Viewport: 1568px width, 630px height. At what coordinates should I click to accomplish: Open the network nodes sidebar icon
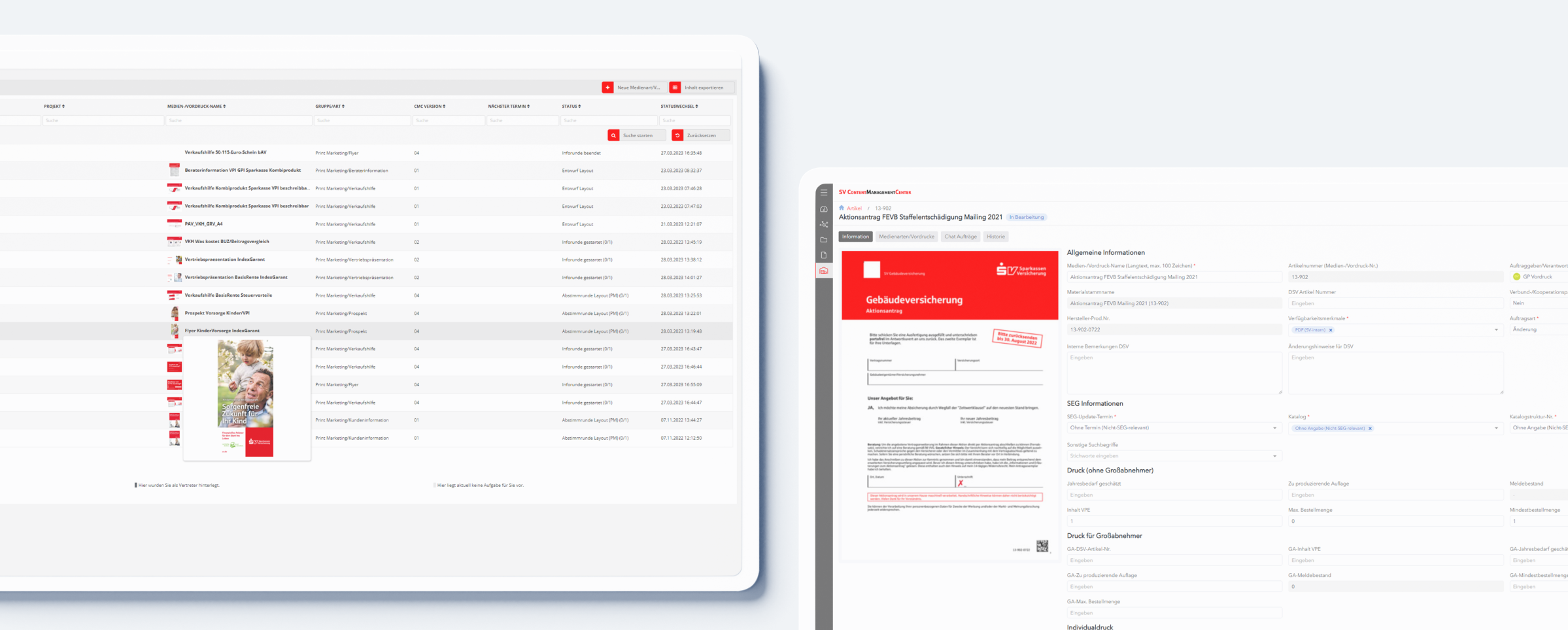(824, 224)
